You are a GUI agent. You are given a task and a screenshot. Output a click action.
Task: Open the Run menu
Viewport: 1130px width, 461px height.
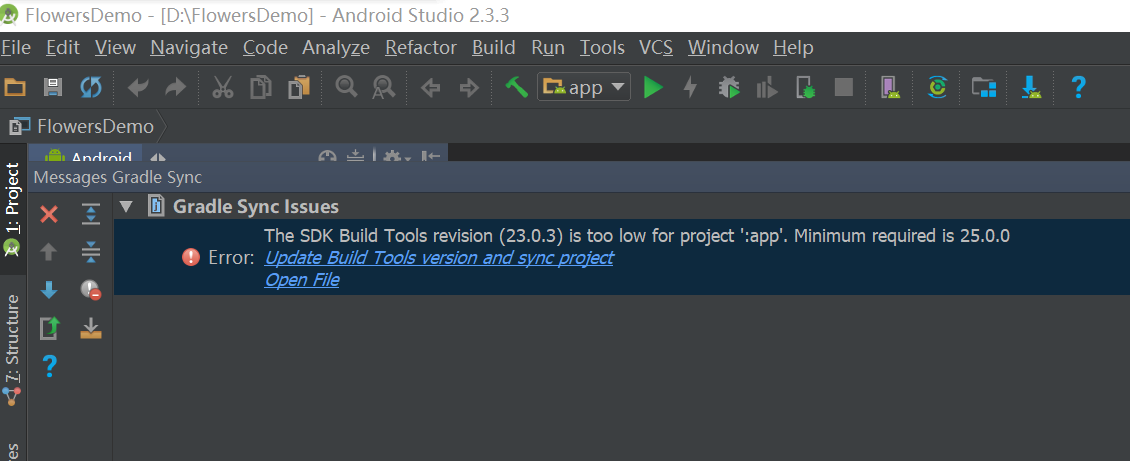(x=548, y=48)
